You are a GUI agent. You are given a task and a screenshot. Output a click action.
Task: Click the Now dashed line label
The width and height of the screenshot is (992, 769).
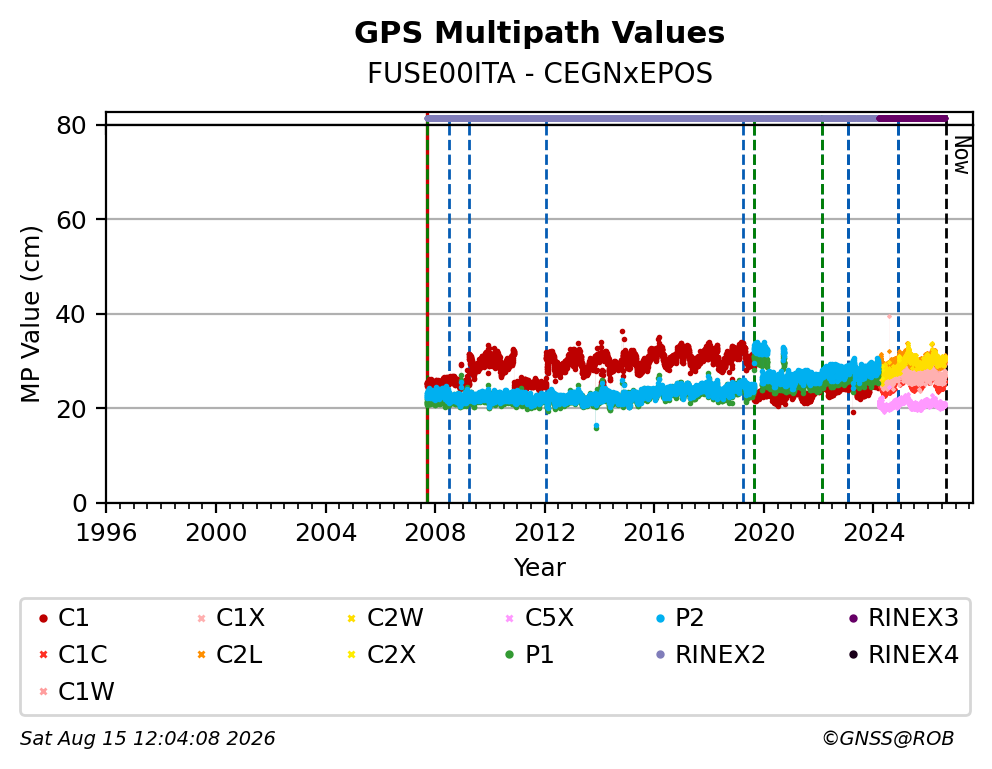[962, 155]
